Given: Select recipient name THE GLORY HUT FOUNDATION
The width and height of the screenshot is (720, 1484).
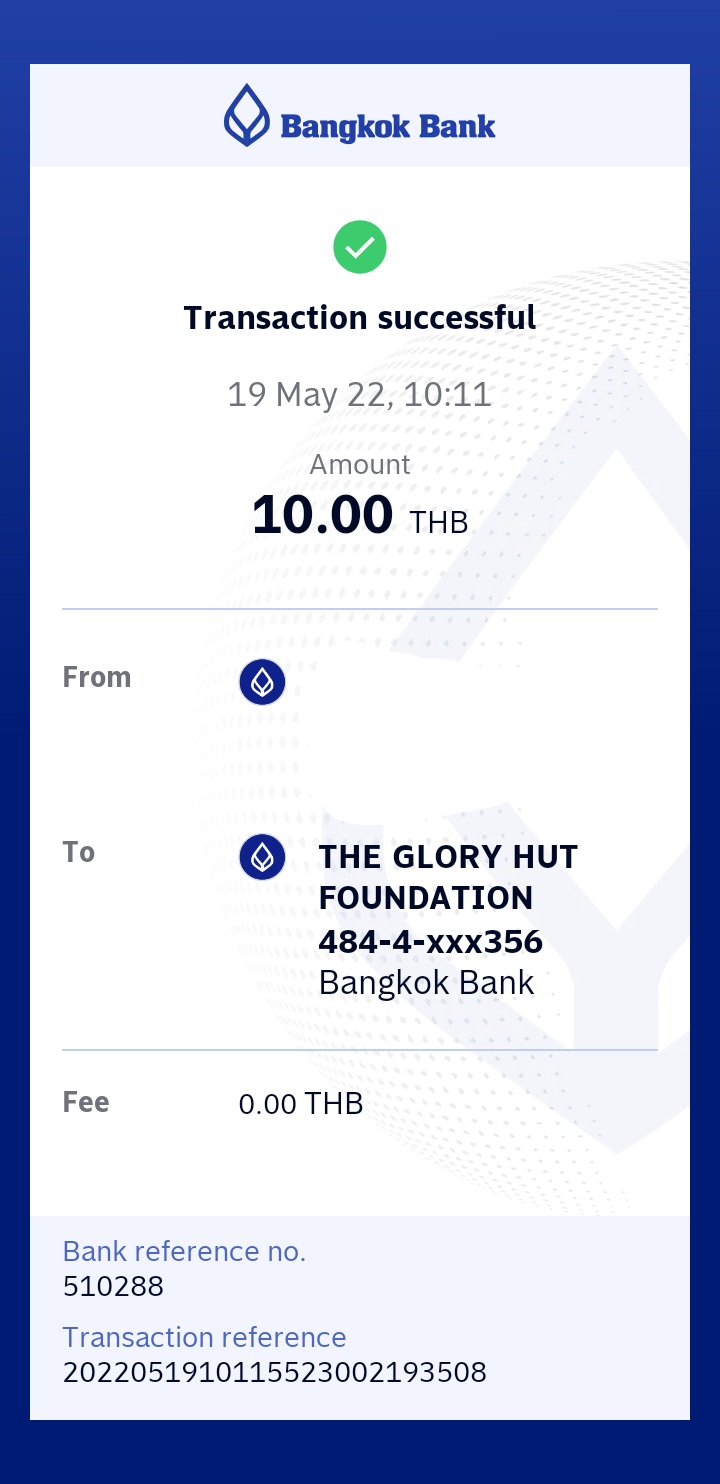Looking at the screenshot, I should [448, 877].
